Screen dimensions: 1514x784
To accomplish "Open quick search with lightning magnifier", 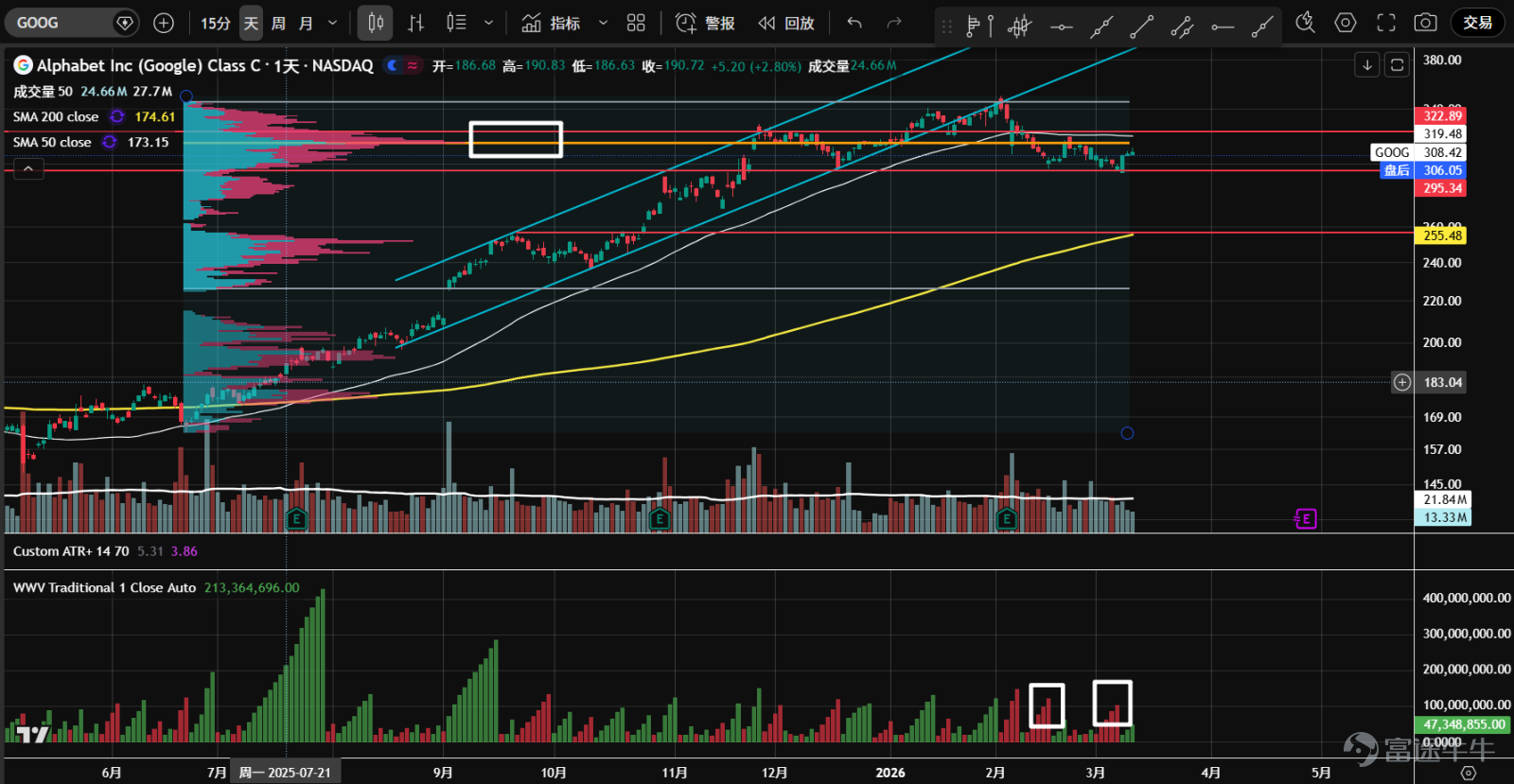I will tap(1305, 23).
